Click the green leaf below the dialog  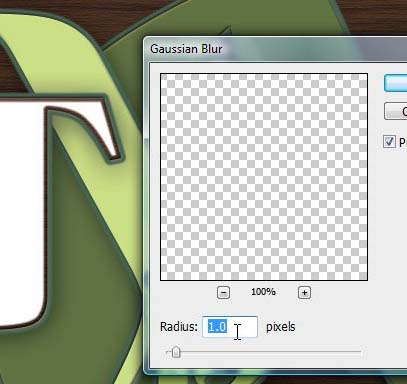(x=207, y=379)
